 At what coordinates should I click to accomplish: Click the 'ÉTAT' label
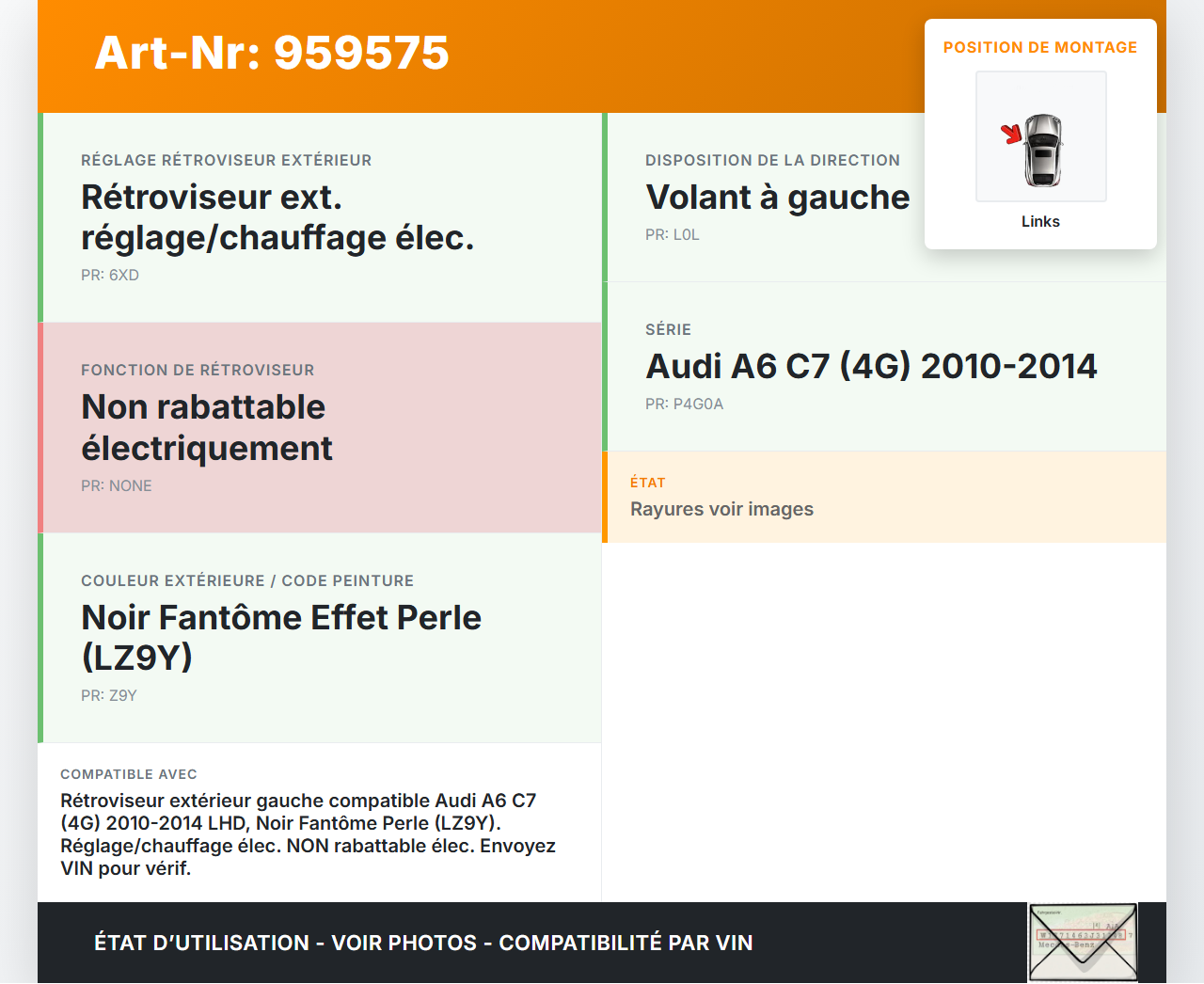click(x=648, y=483)
